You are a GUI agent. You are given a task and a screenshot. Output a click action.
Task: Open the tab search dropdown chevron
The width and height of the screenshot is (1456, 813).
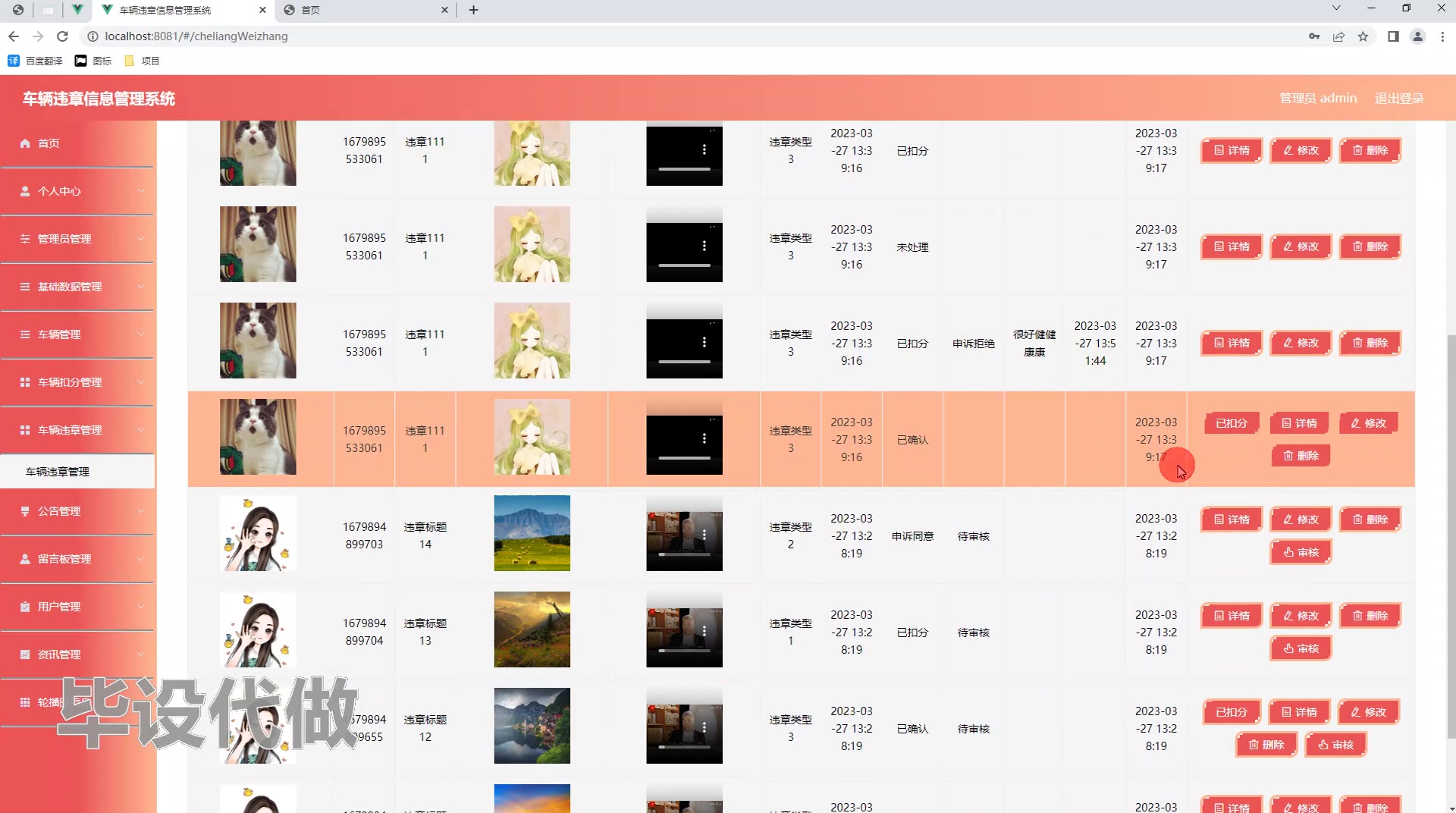pyautogui.click(x=1336, y=8)
